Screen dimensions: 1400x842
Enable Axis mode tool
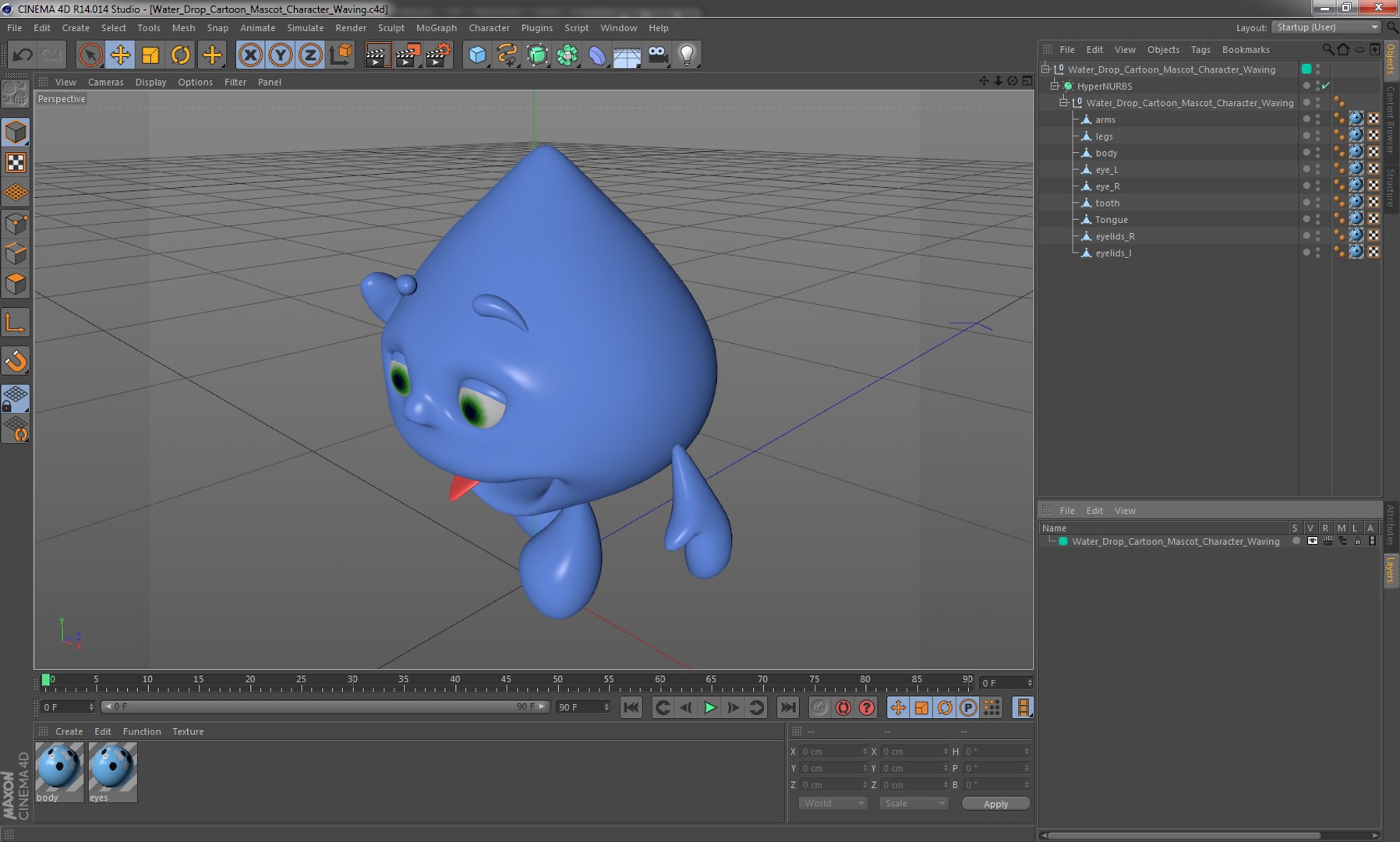pyautogui.click(x=16, y=324)
